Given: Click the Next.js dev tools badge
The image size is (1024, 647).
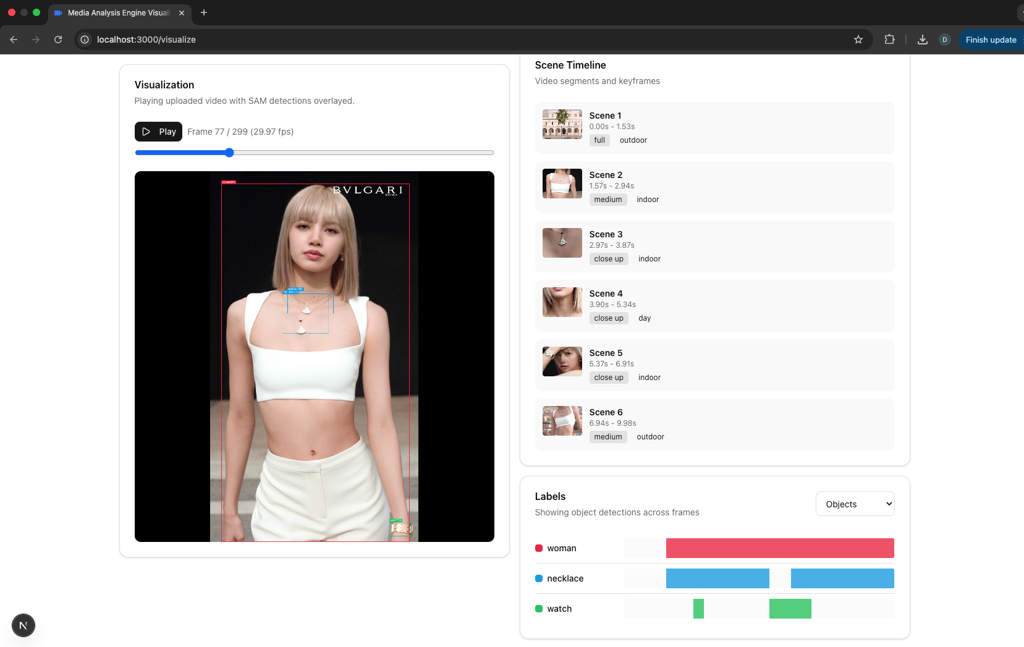Looking at the screenshot, I should point(23,625).
